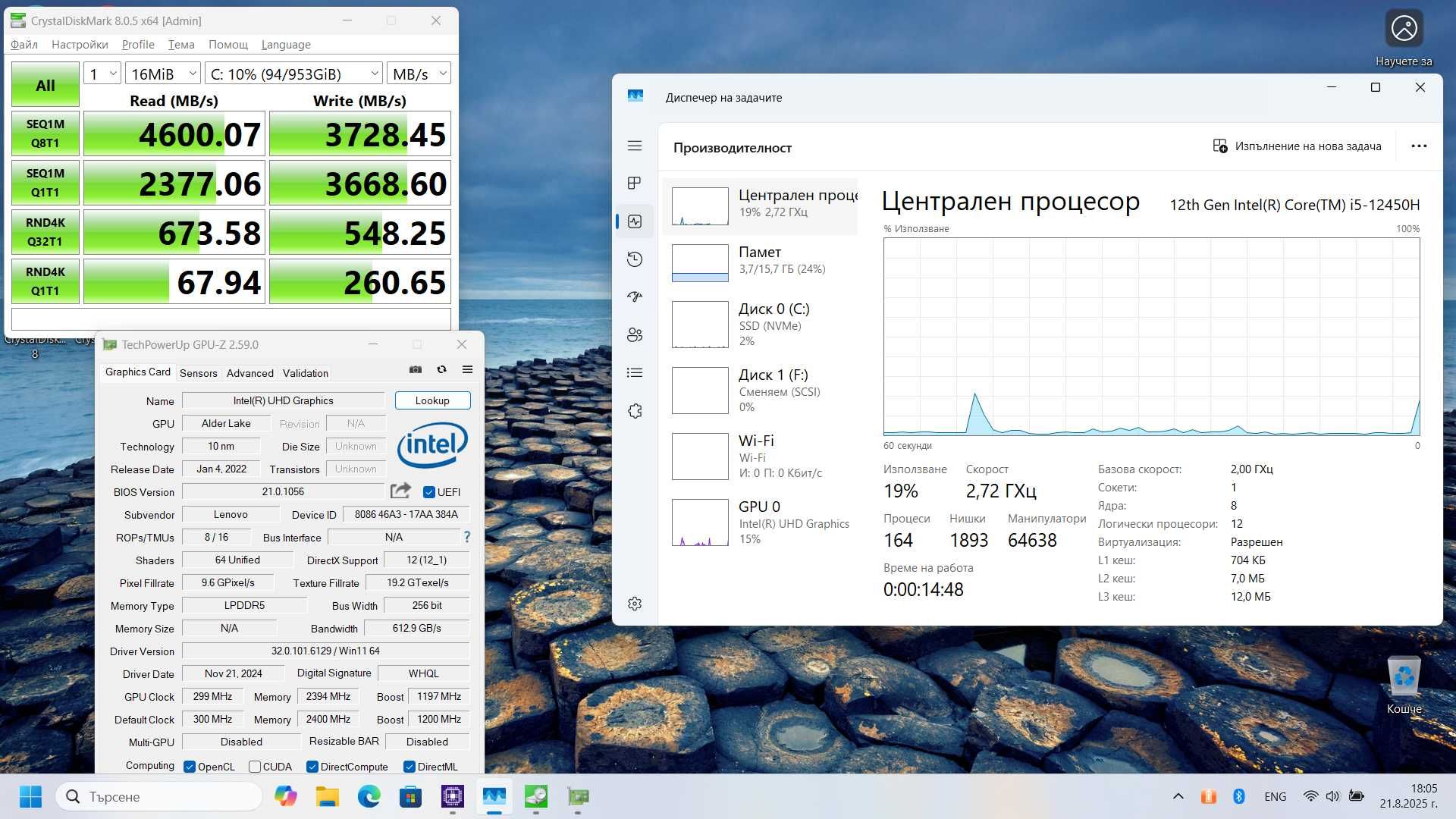Open more options ellipsis in Task Manager
The width and height of the screenshot is (1456, 819).
click(x=1419, y=146)
